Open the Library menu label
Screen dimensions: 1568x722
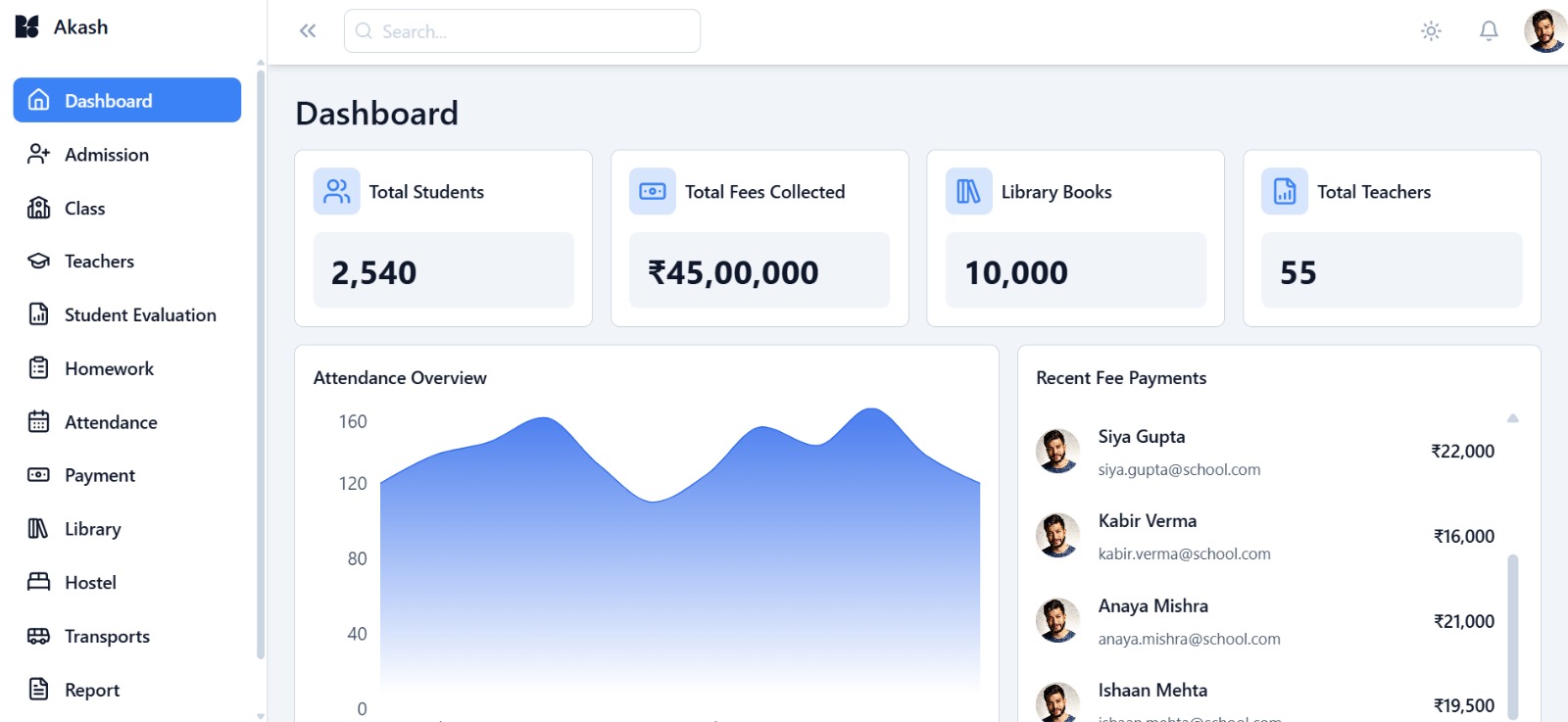(93, 529)
